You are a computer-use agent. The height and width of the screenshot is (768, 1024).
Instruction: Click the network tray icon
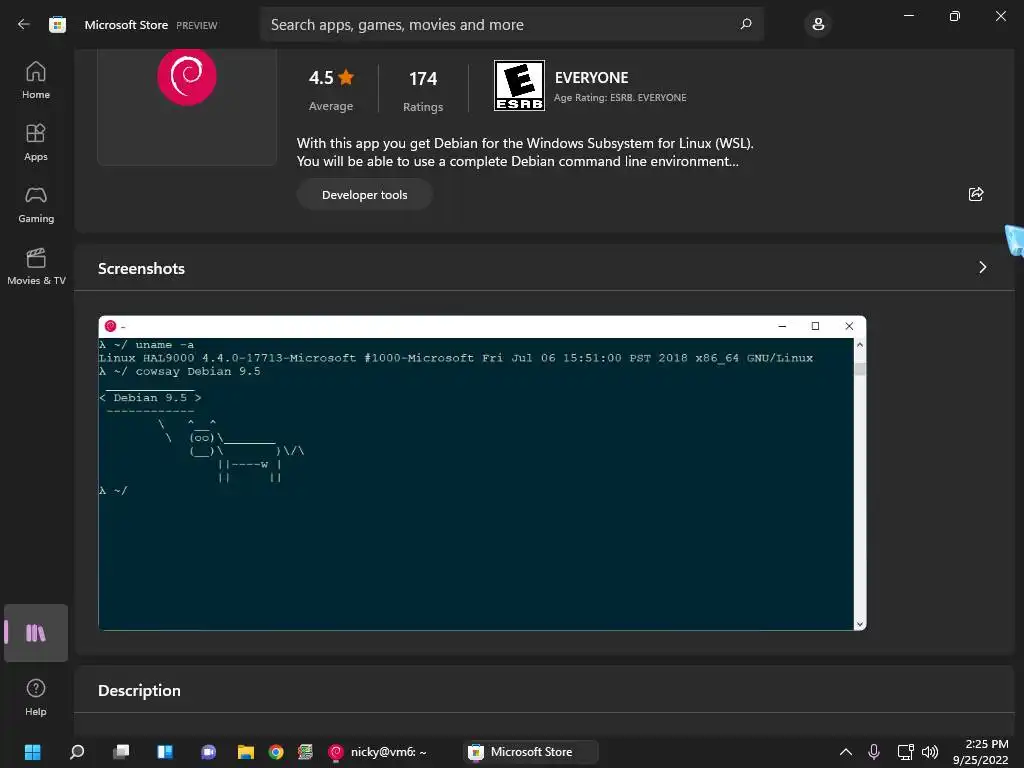click(x=905, y=752)
